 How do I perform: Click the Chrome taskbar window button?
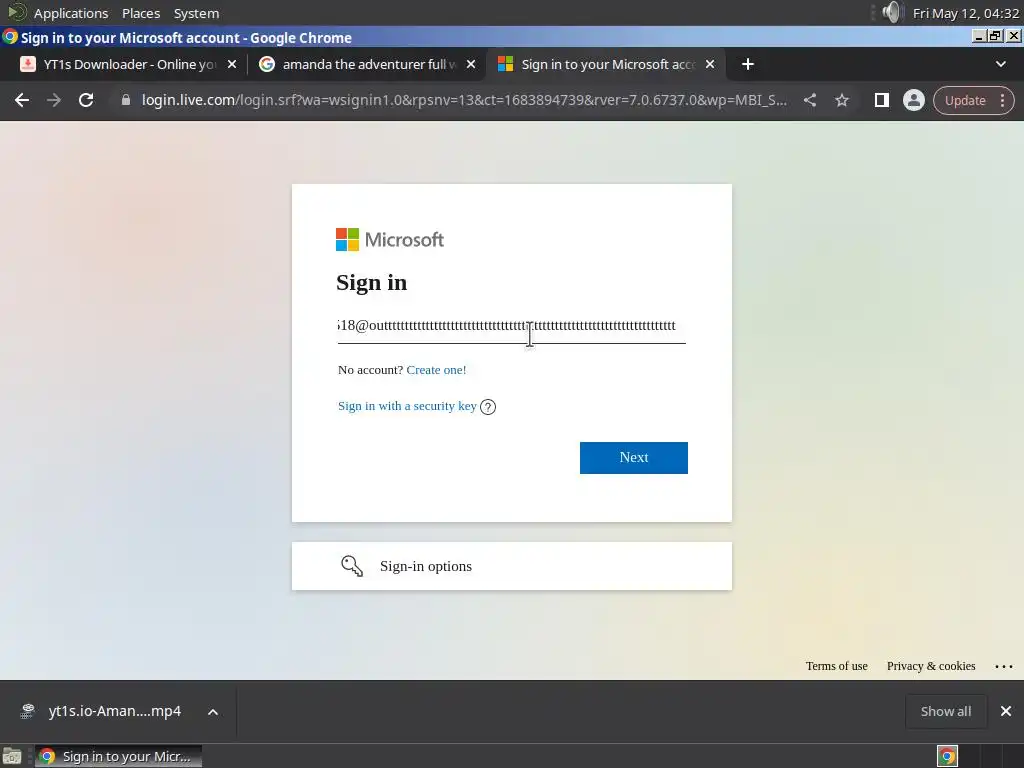tap(118, 756)
